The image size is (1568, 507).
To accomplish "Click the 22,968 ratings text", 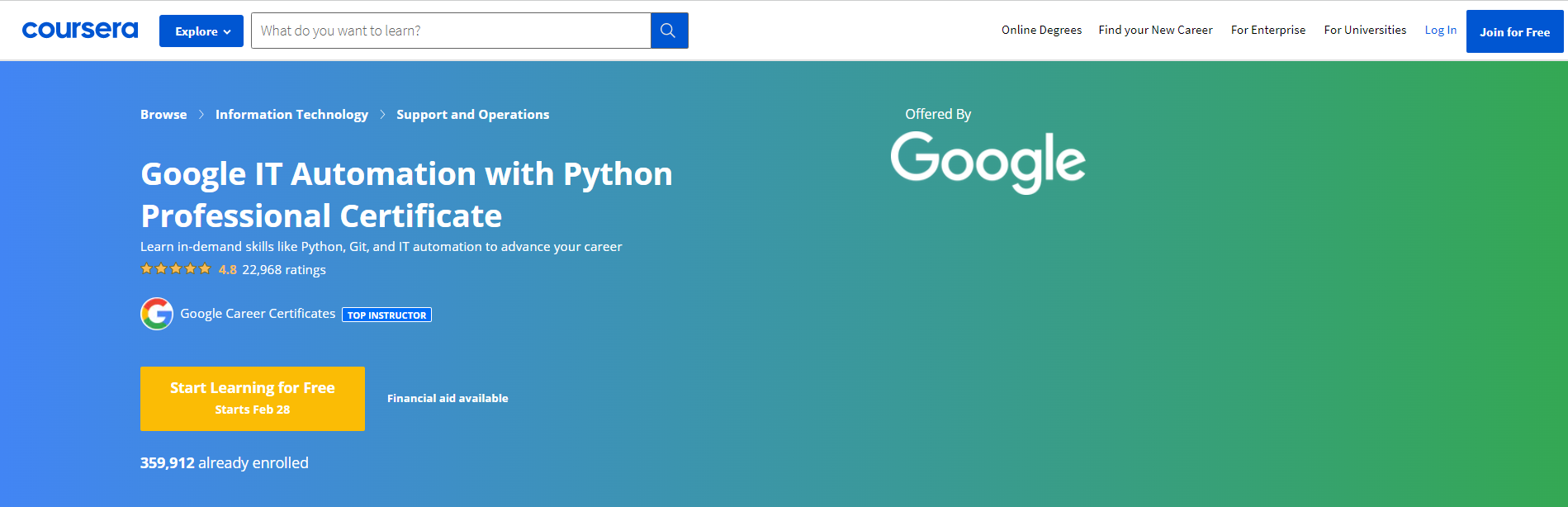I will pos(284,270).
